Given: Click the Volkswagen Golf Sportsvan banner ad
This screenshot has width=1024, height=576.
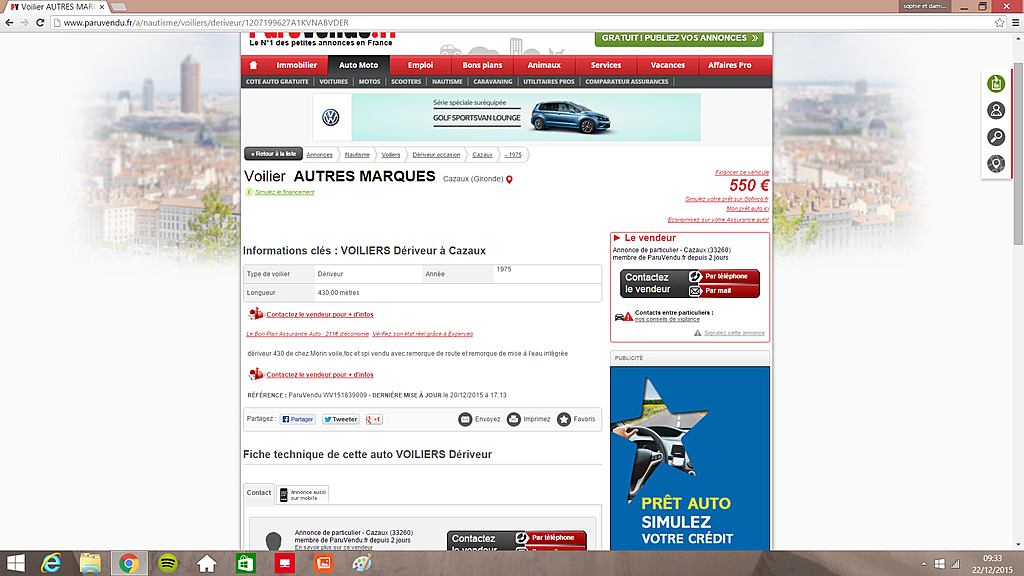Looking at the screenshot, I should 506,118.
